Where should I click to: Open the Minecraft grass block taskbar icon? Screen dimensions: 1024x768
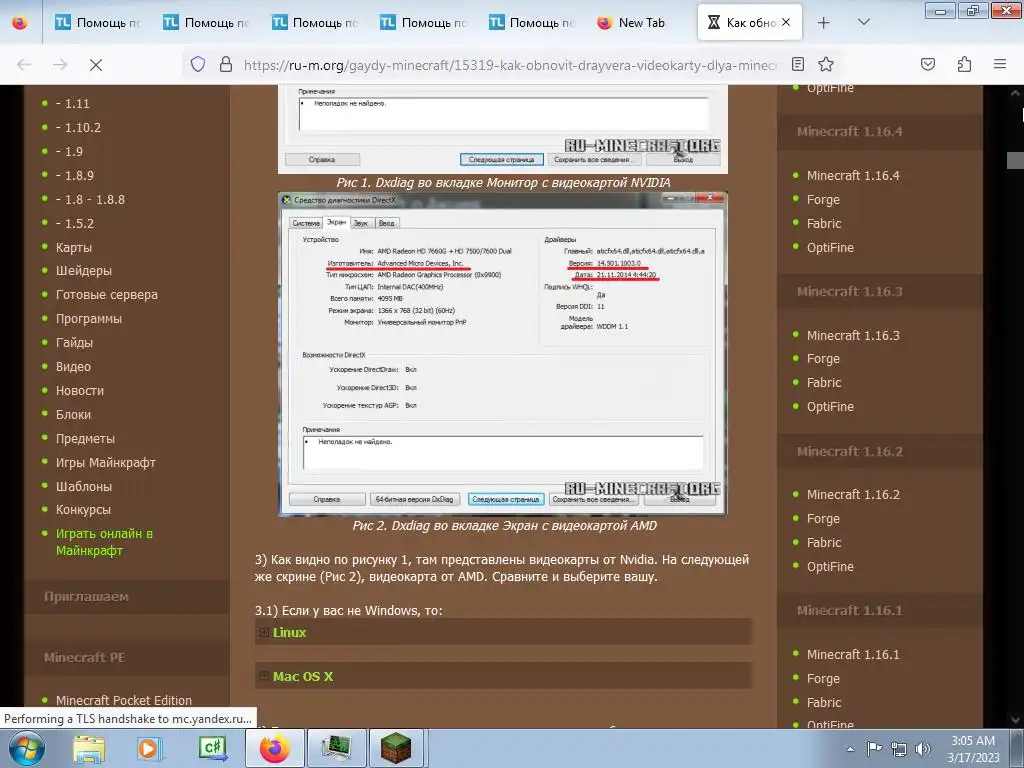[396, 748]
